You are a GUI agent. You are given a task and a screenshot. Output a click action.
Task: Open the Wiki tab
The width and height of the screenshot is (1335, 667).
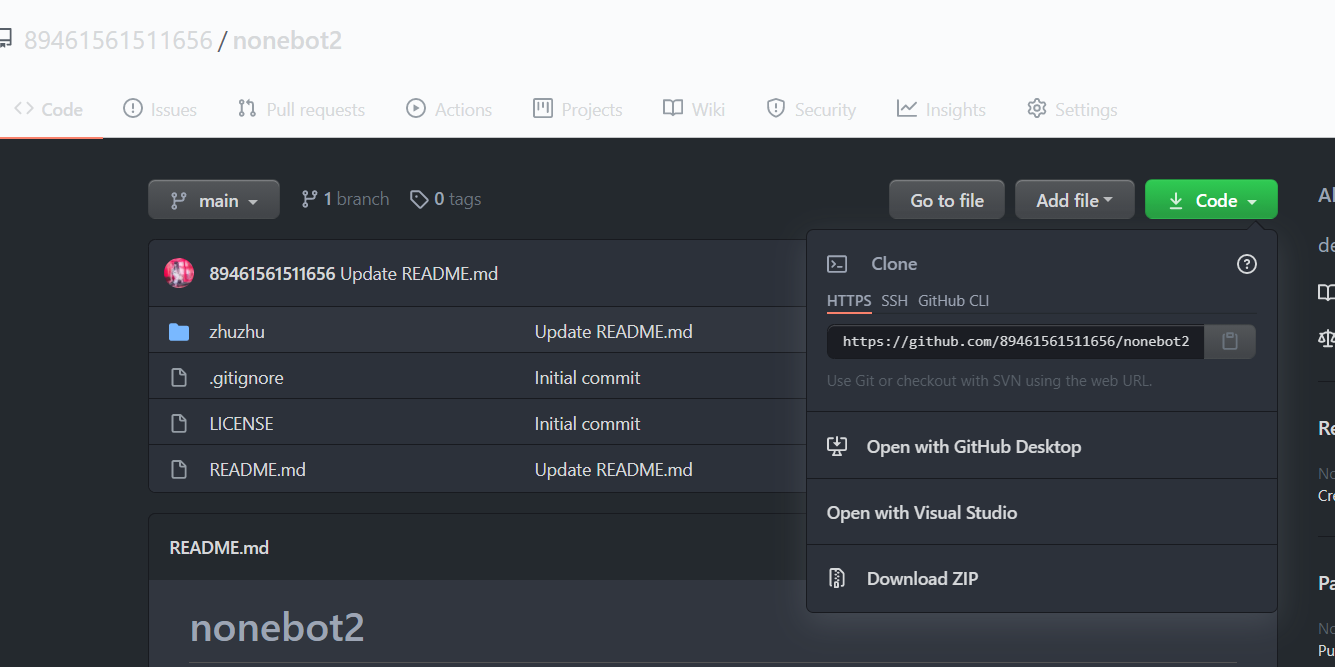point(694,109)
